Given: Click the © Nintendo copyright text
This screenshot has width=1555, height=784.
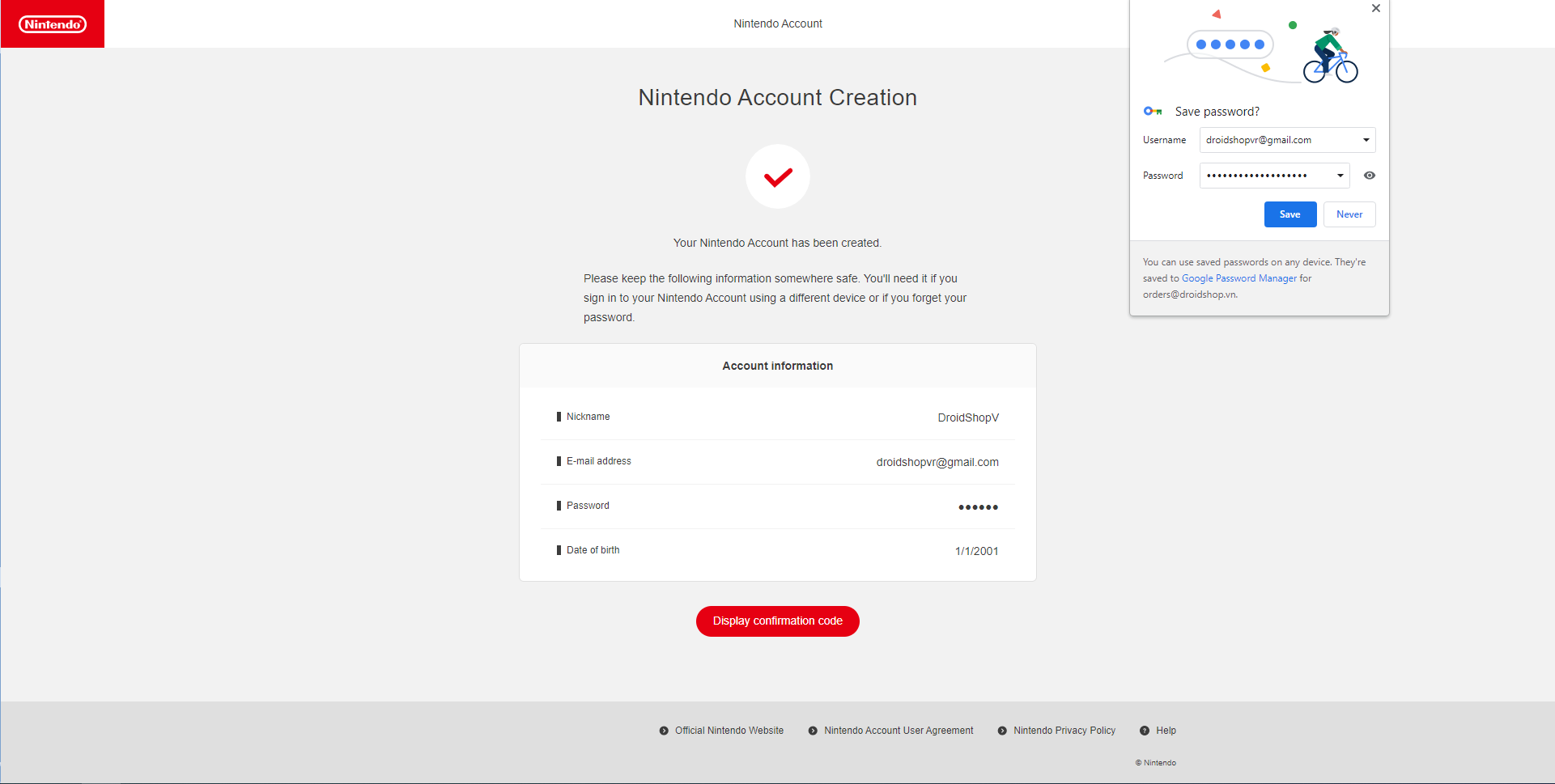Looking at the screenshot, I should point(1156,763).
